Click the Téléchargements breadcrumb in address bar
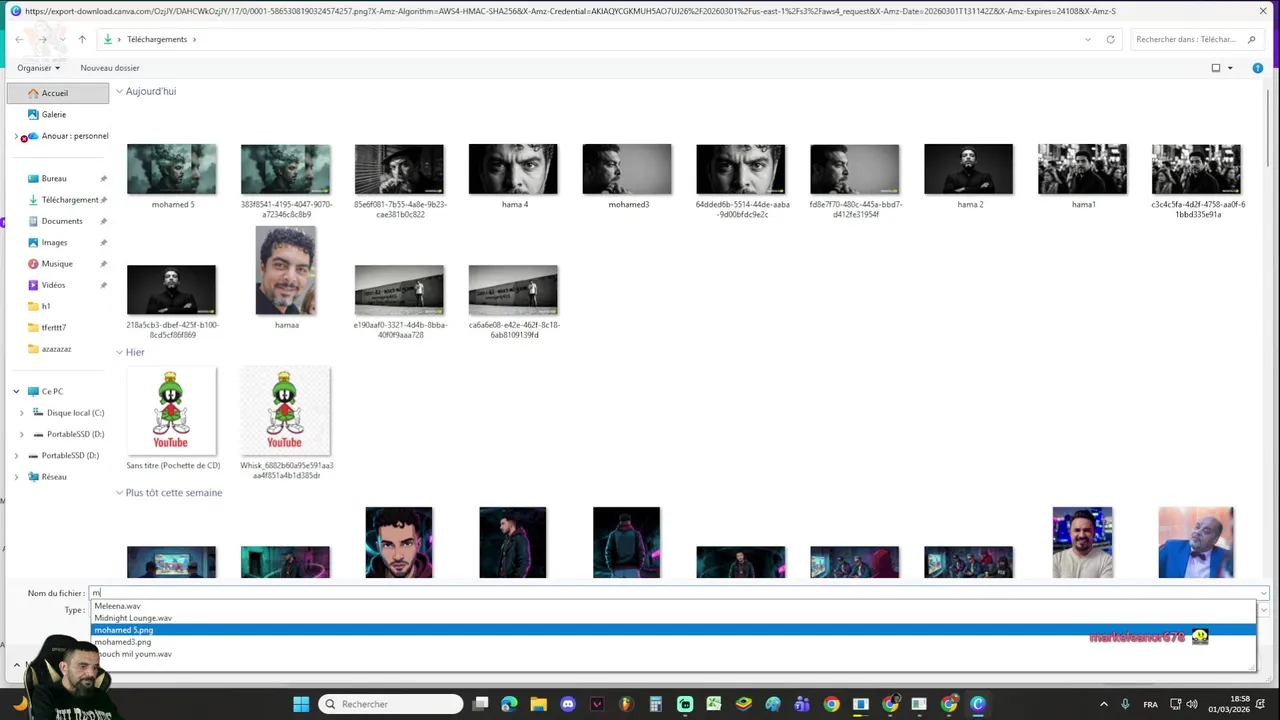The width and height of the screenshot is (1280, 720). coord(157,39)
